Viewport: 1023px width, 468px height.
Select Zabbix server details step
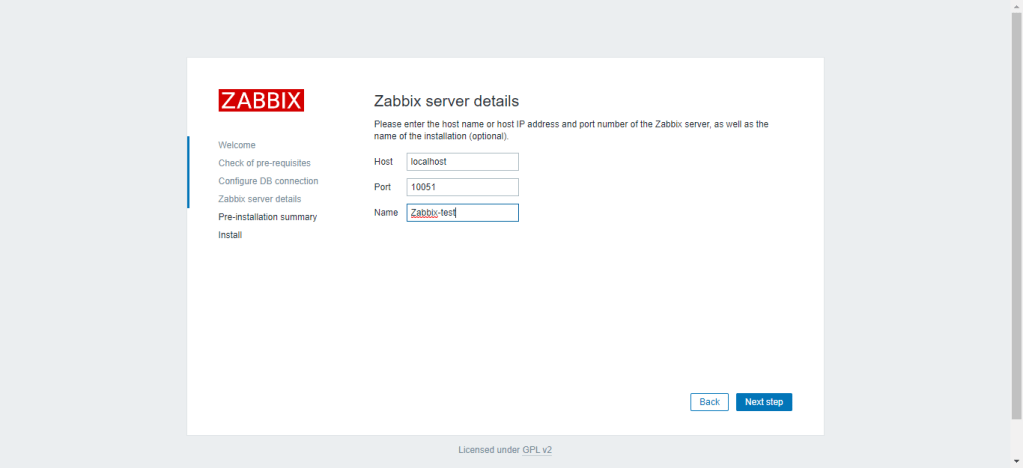pos(259,199)
